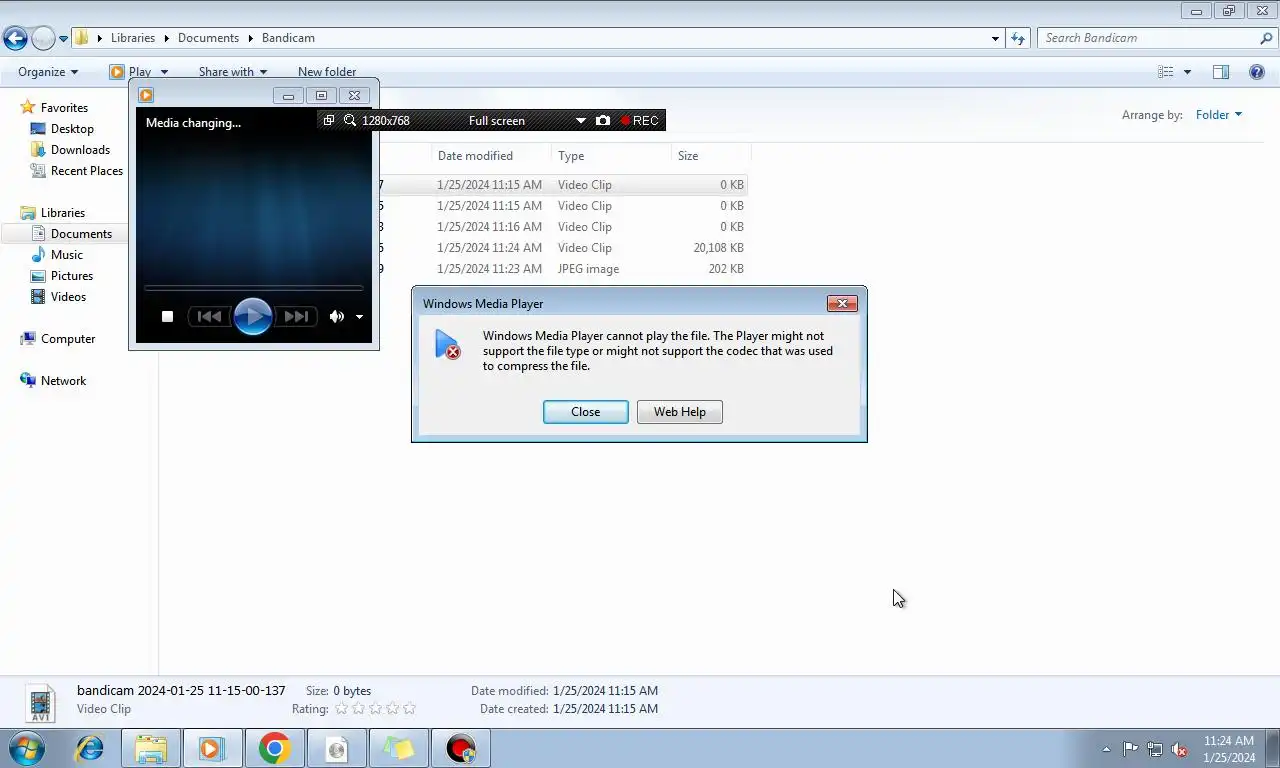1280x768 pixels.
Task: Open the Organize menu
Action: (48, 72)
